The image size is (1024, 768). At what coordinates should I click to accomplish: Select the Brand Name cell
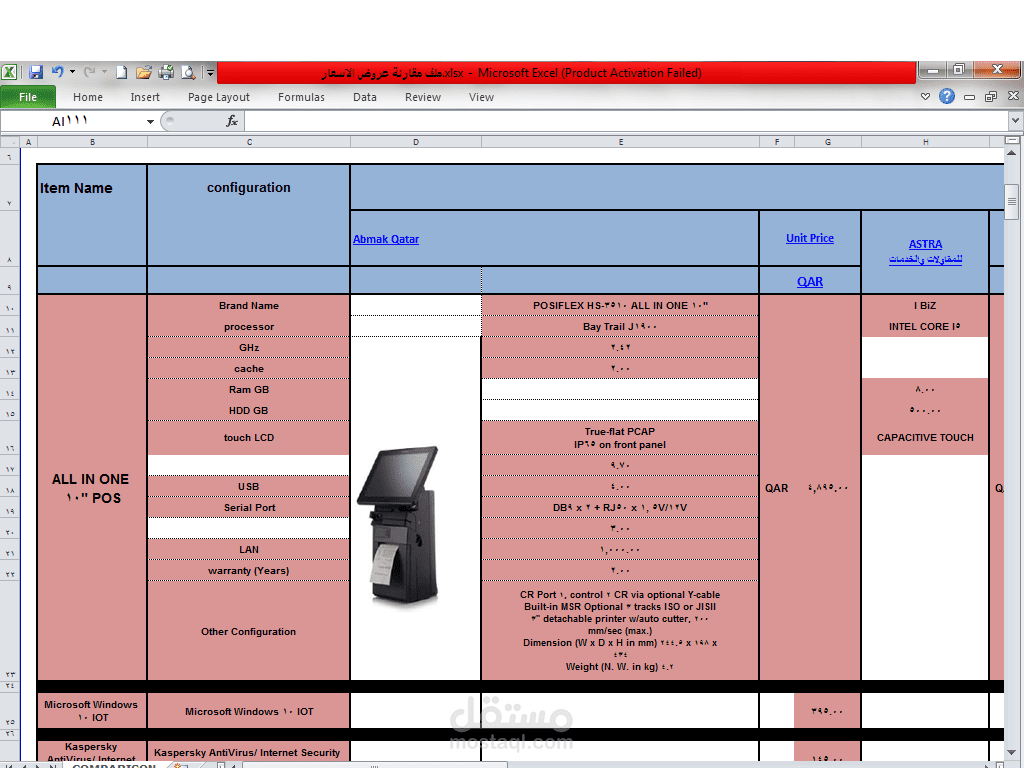[x=249, y=306]
